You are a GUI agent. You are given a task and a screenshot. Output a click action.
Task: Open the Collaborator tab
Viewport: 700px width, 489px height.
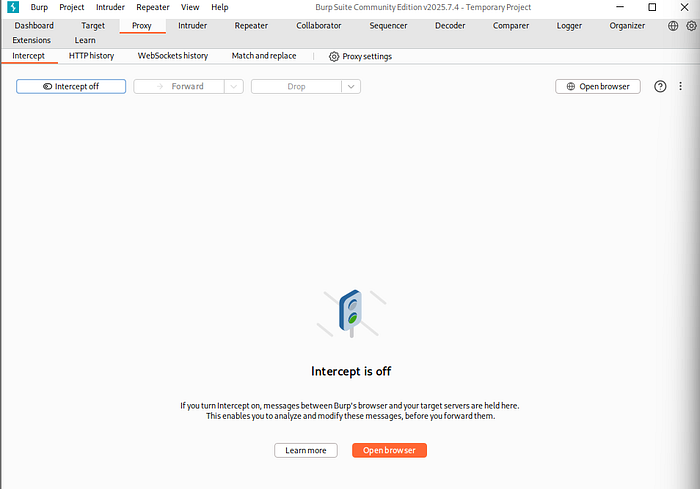click(x=319, y=25)
